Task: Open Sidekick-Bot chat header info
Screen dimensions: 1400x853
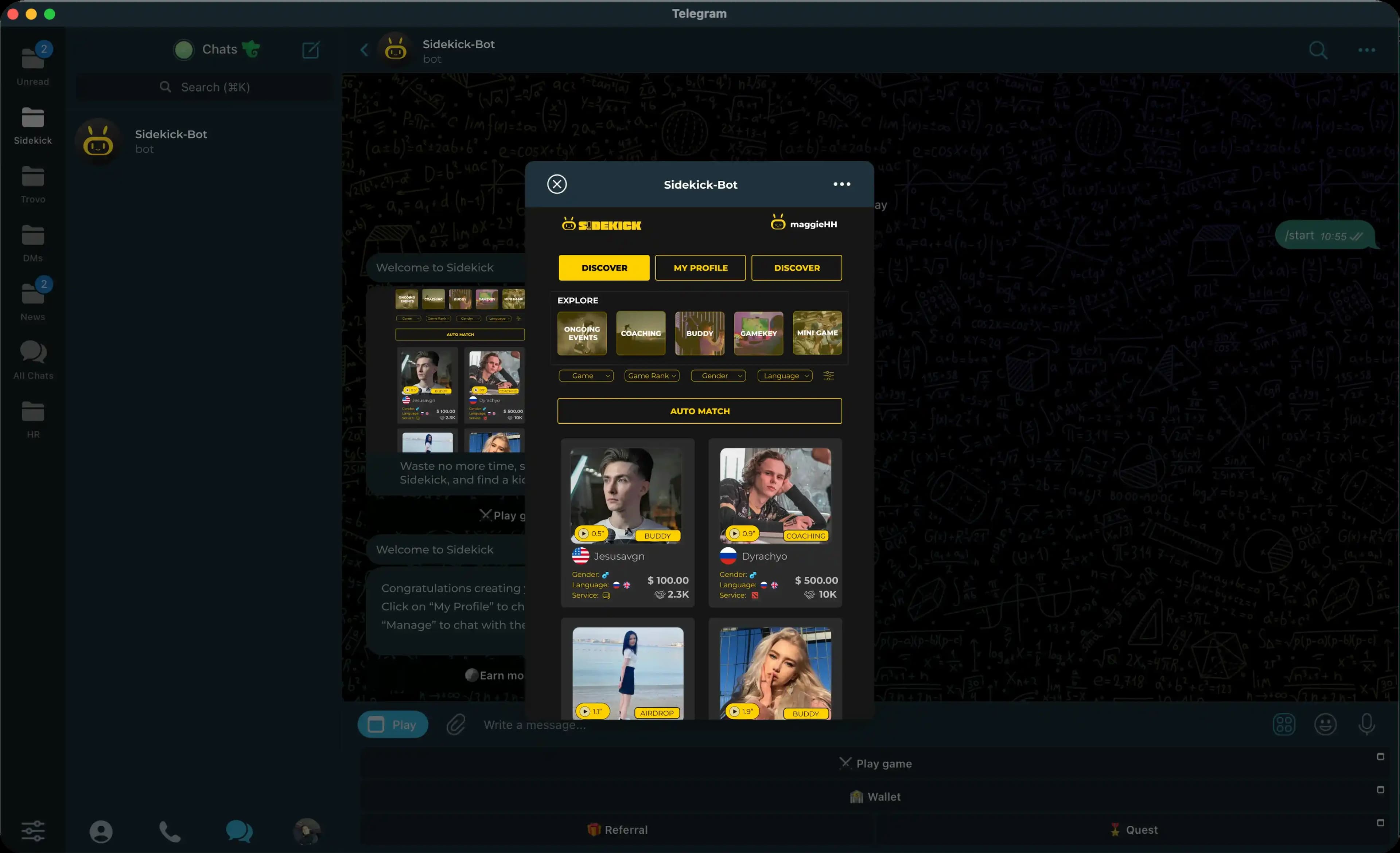Action: (459, 51)
